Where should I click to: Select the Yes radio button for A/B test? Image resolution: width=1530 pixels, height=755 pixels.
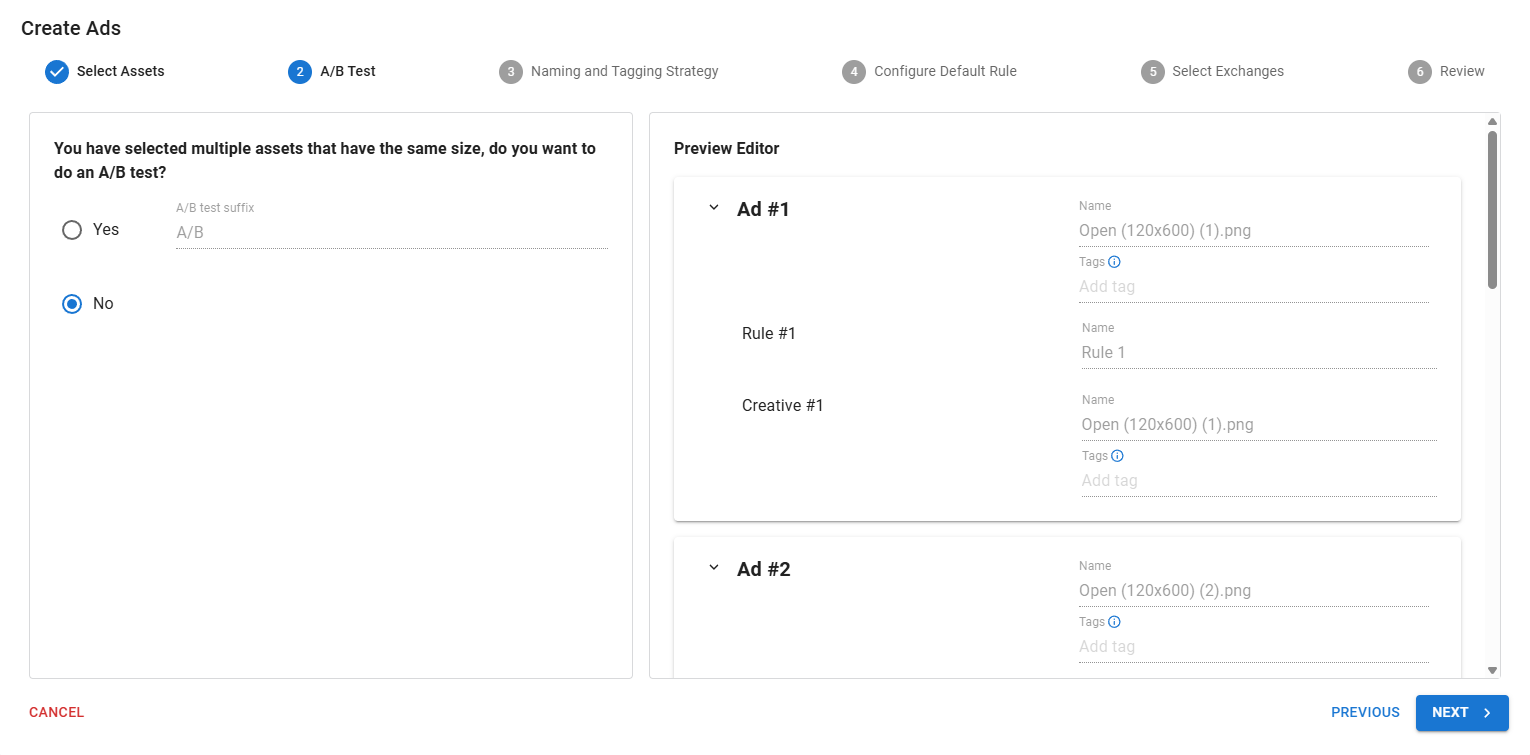tap(72, 230)
